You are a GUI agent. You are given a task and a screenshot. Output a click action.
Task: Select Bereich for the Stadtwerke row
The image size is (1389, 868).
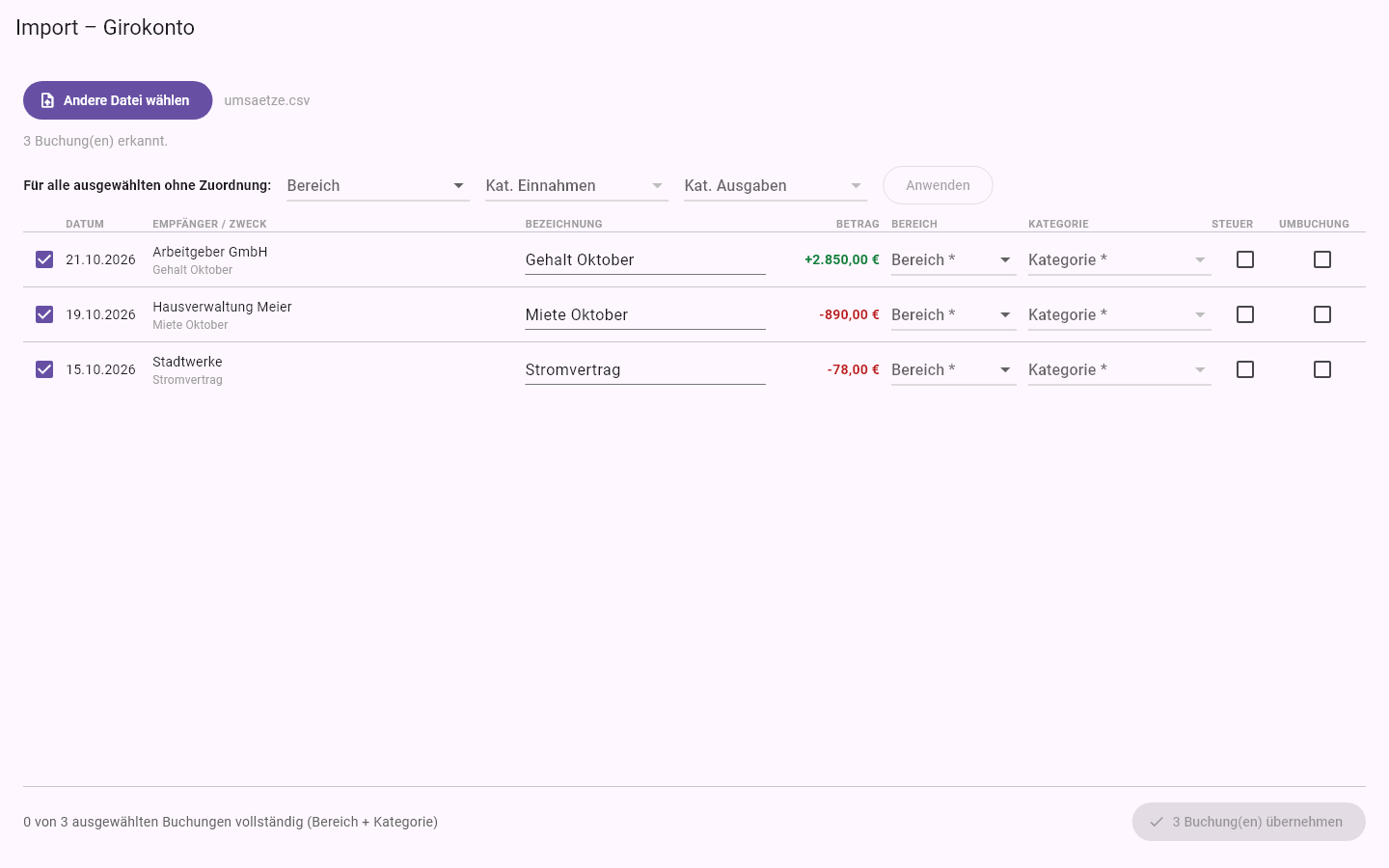coord(954,369)
